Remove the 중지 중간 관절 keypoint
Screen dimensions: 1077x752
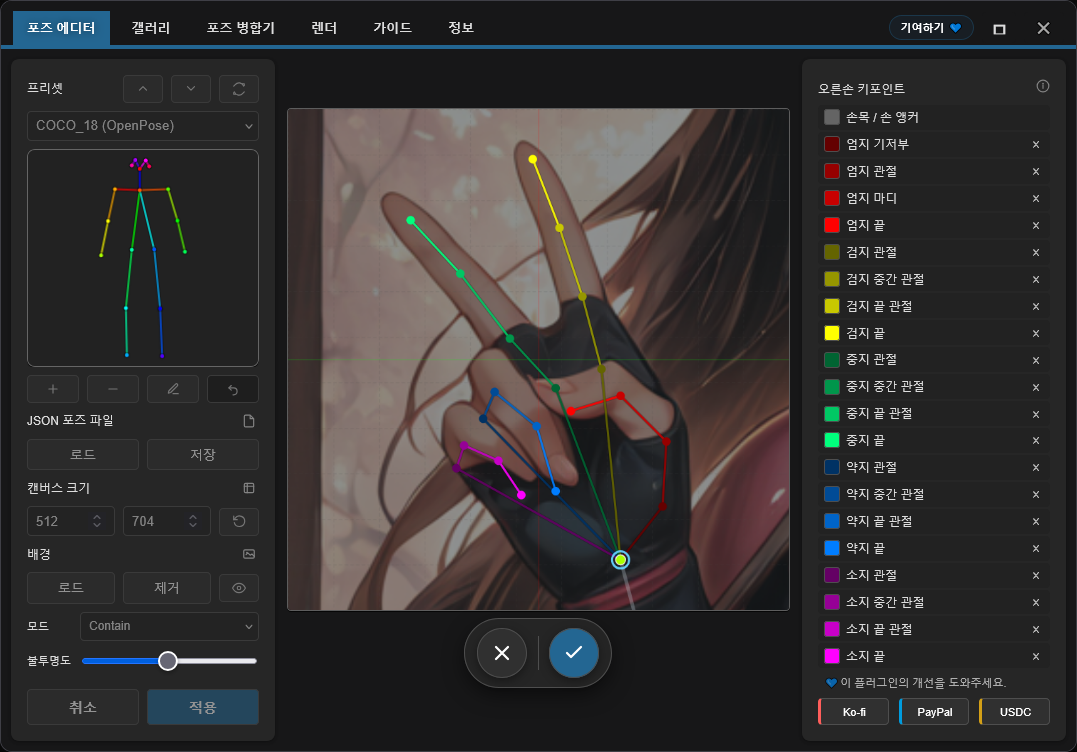pos(1036,387)
